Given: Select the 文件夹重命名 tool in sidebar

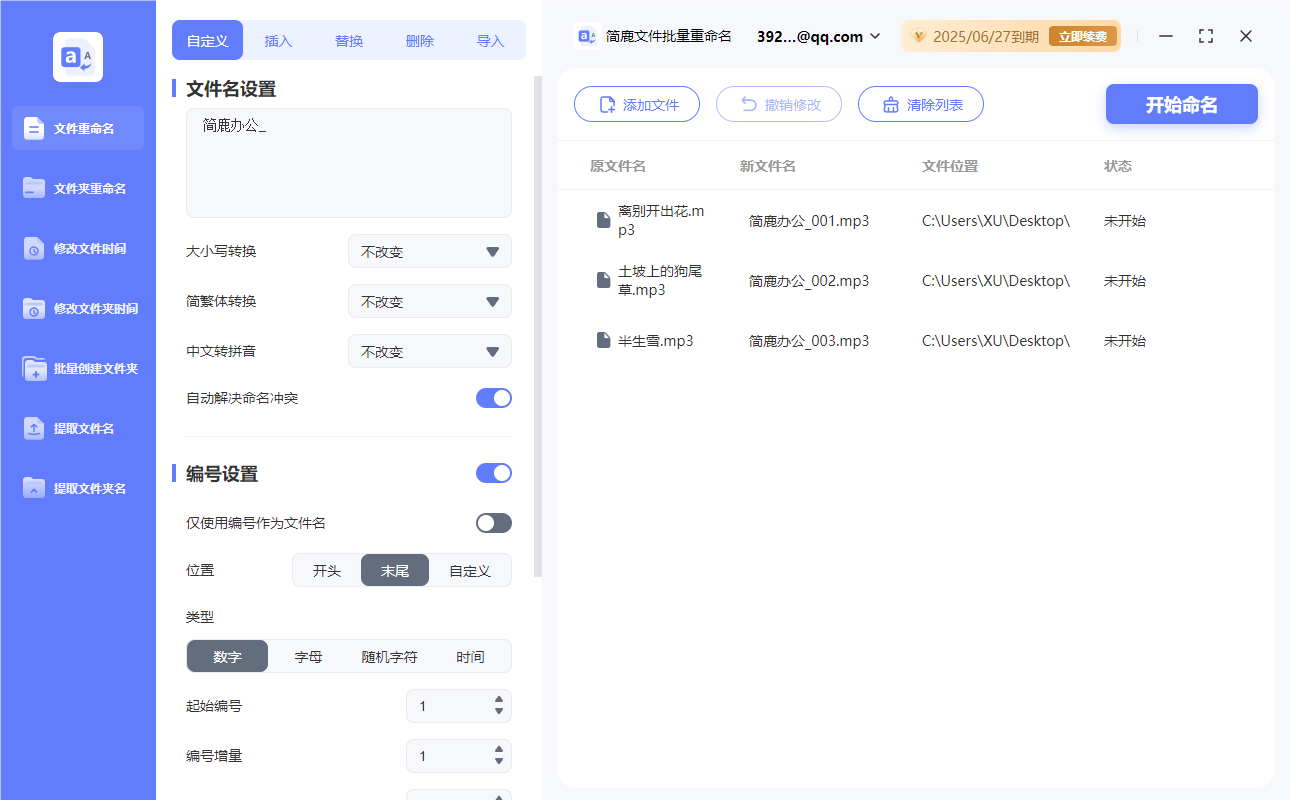Looking at the screenshot, I should (x=77, y=188).
